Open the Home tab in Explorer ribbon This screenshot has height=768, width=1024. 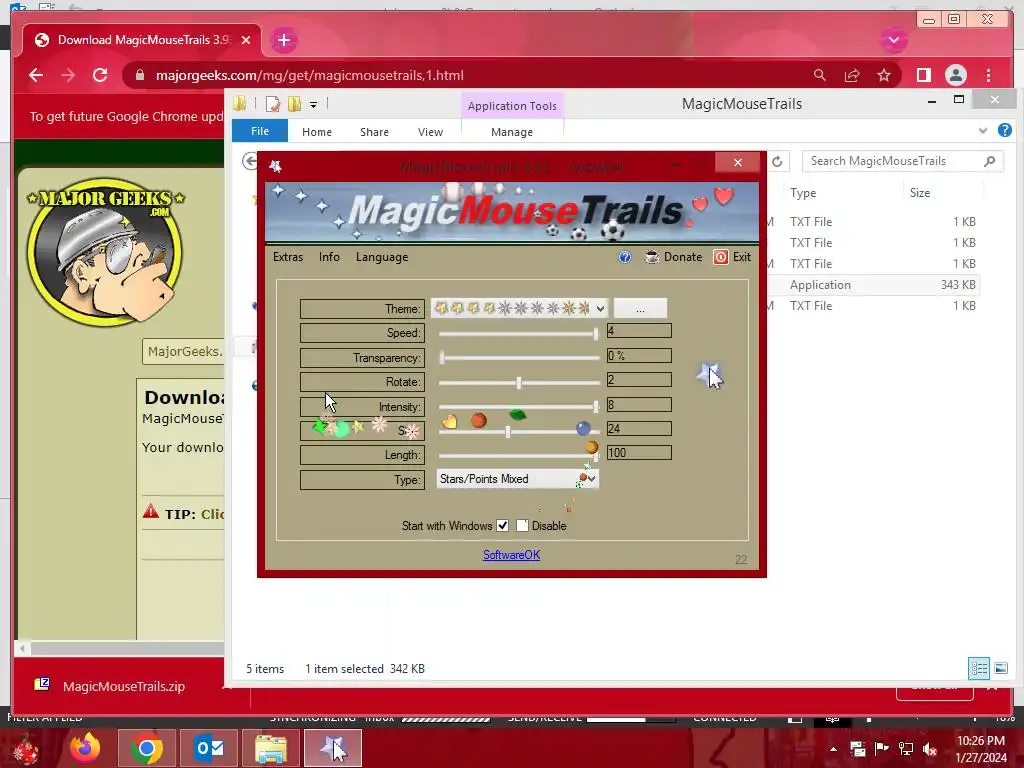pyautogui.click(x=317, y=132)
